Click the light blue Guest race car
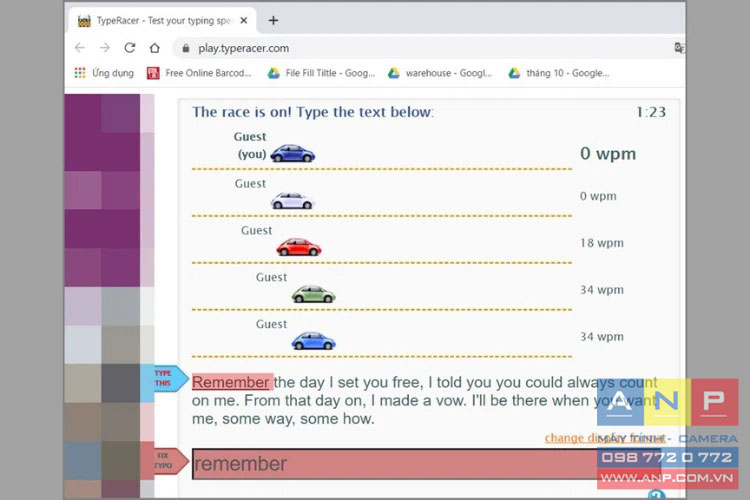Screen dimensions: 750x500 313,341
